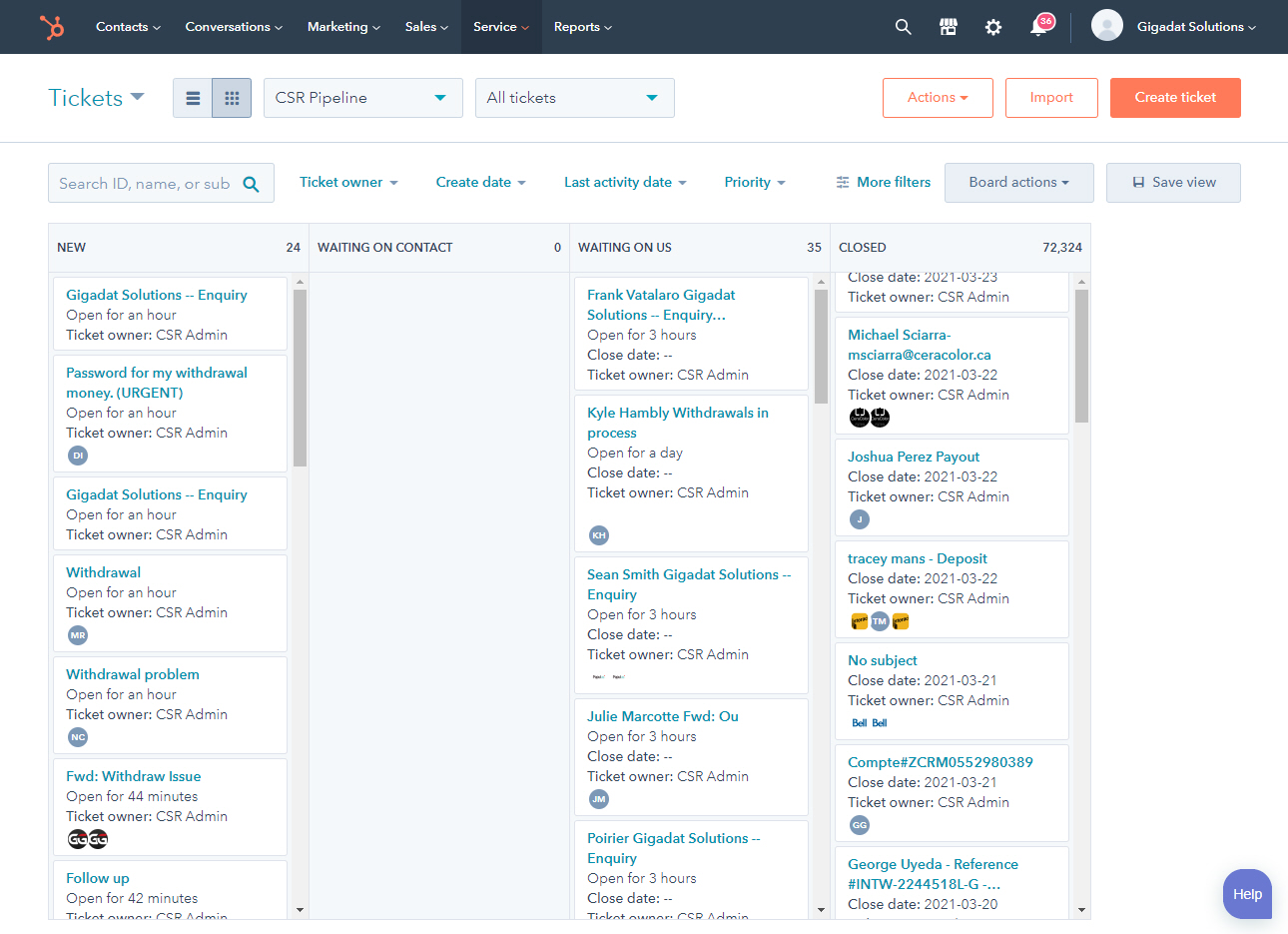The image size is (1288, 934).
Task: Expand the Create date filter
Action: pos(481,183)
